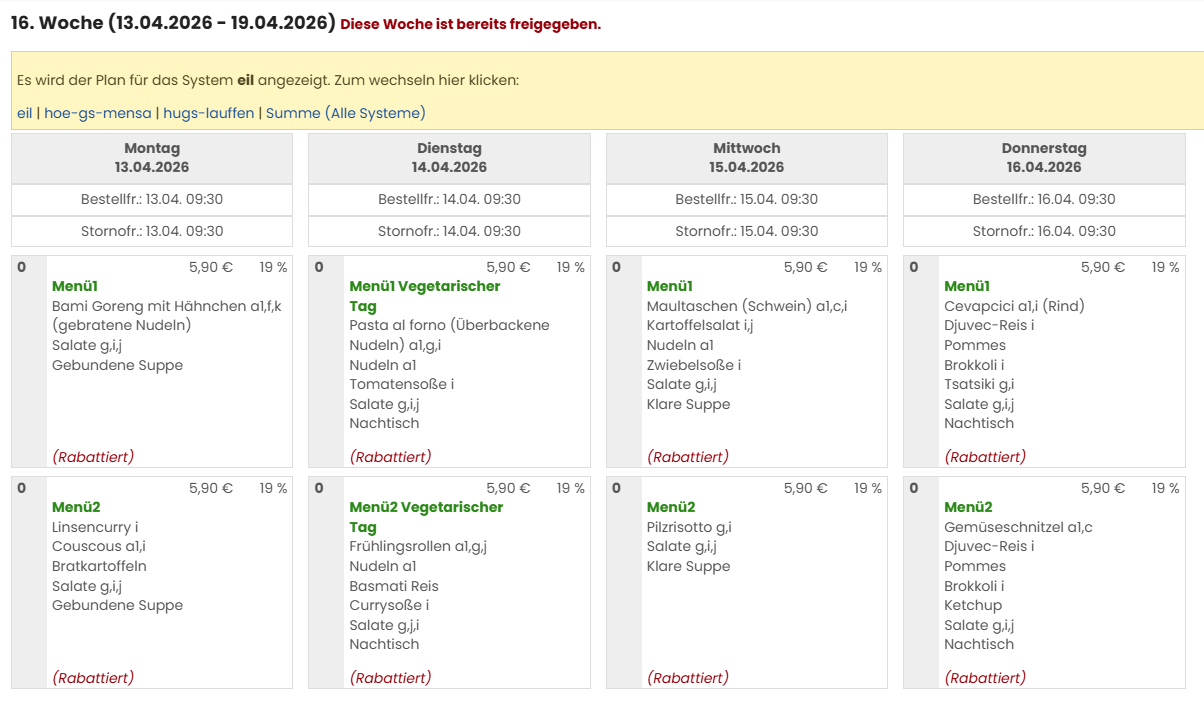Screen dimensions: 1204x706
Task: Select Thursday's Menü2 title above Gemüseschnitzel
Action: (967, 507)
